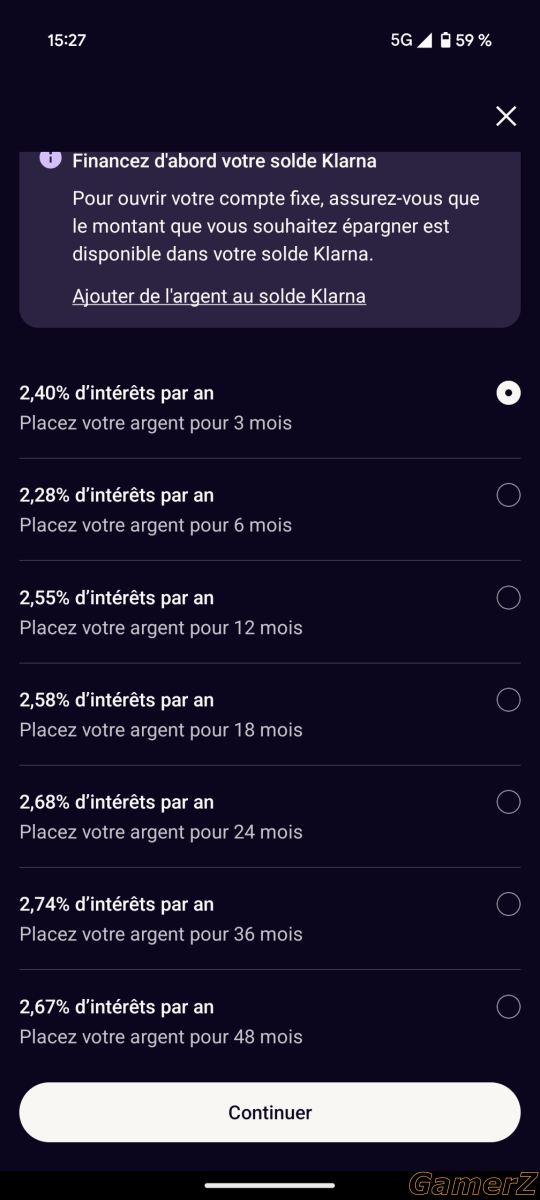Tap the info icon beside Financez d'abord

(x=50, y=160)
